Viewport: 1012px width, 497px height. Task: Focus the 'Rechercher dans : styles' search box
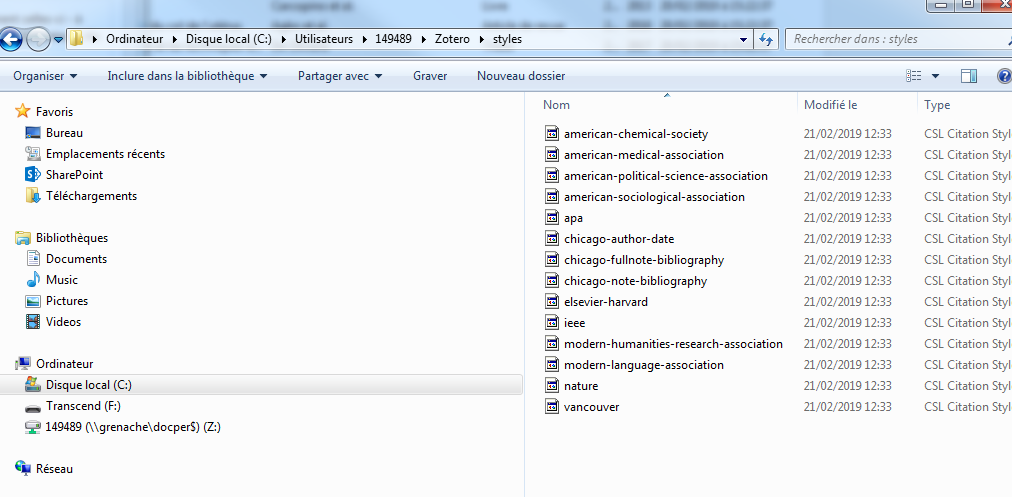coord(898,39)
